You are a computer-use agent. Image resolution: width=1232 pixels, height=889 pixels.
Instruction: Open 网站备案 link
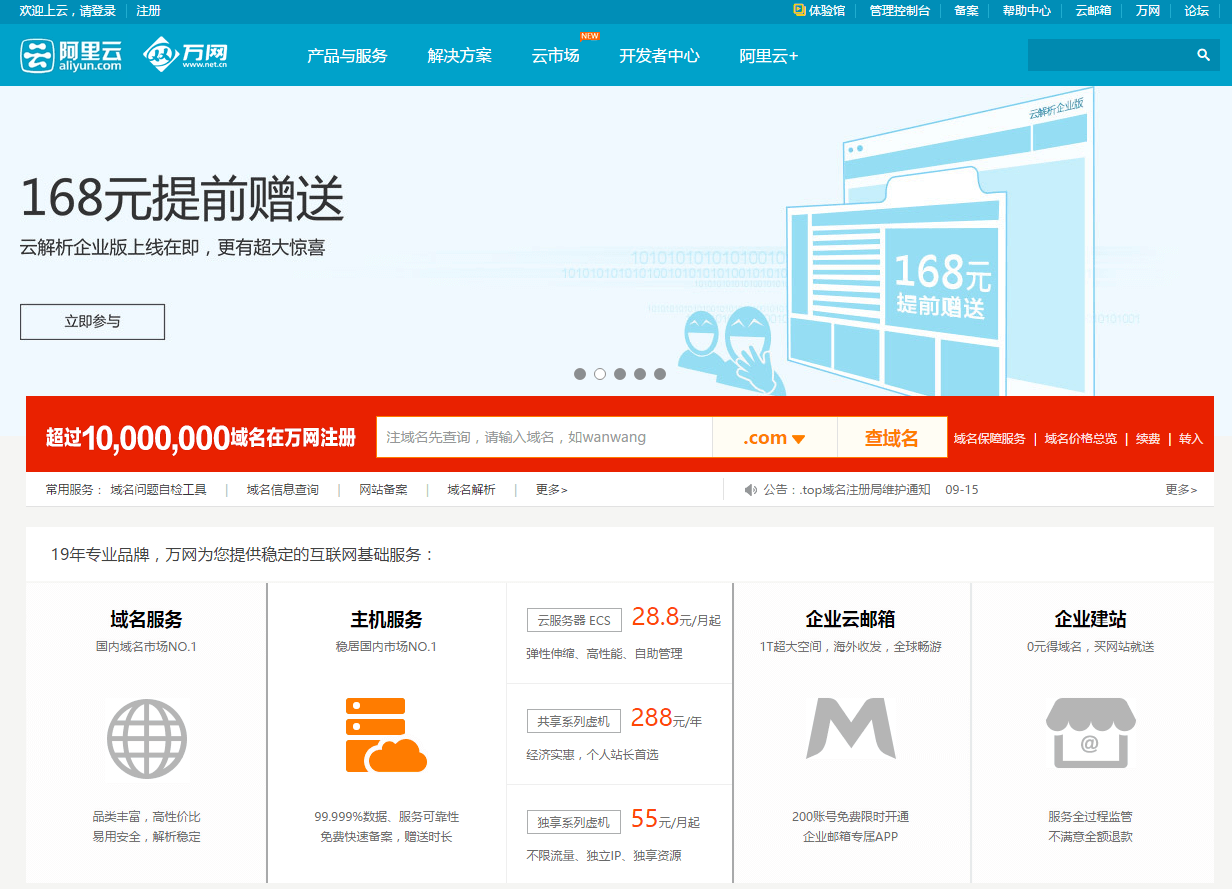click(384, 490)
